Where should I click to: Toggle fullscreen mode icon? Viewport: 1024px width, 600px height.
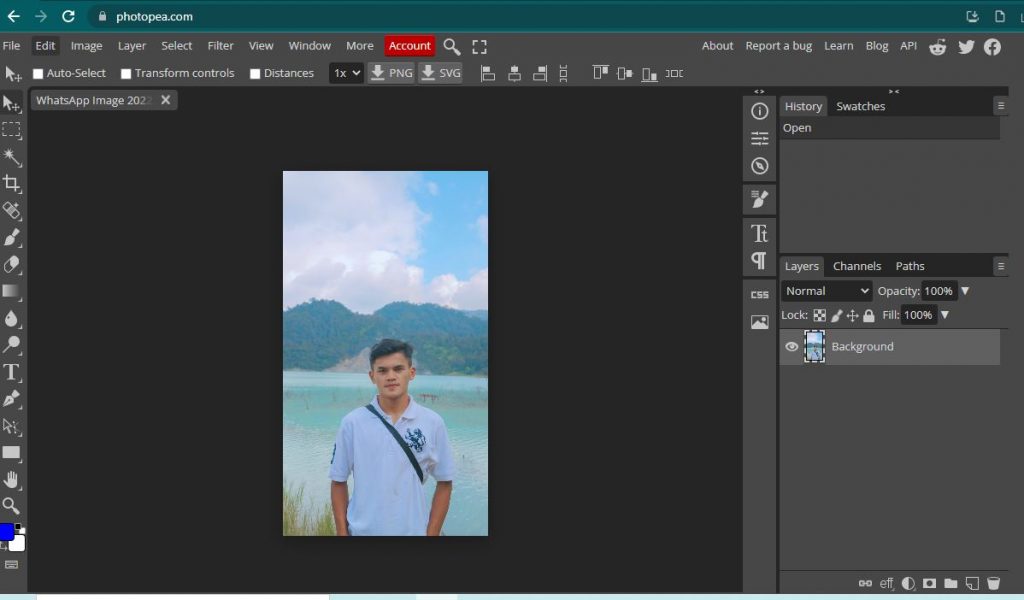[x=479, y=46]
